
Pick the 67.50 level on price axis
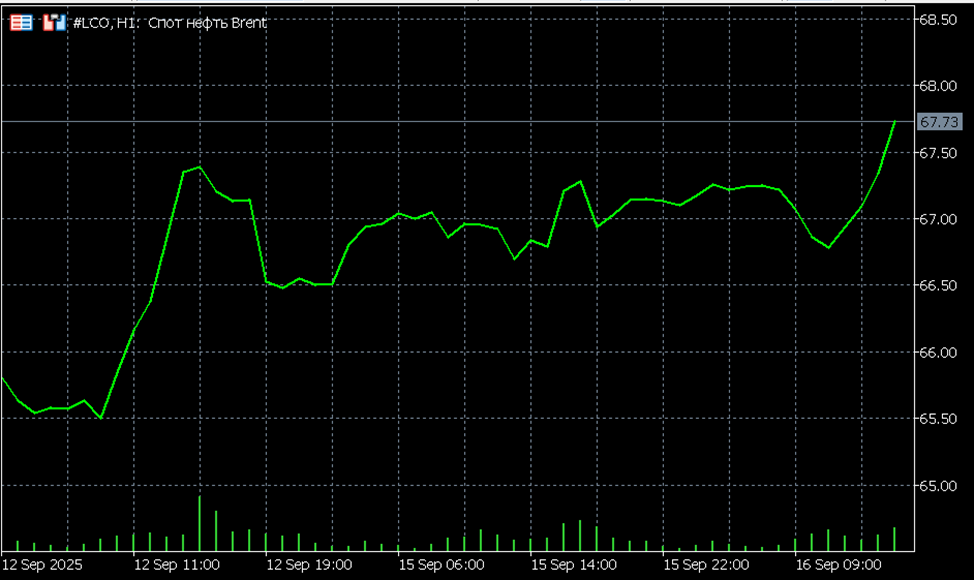938,153
